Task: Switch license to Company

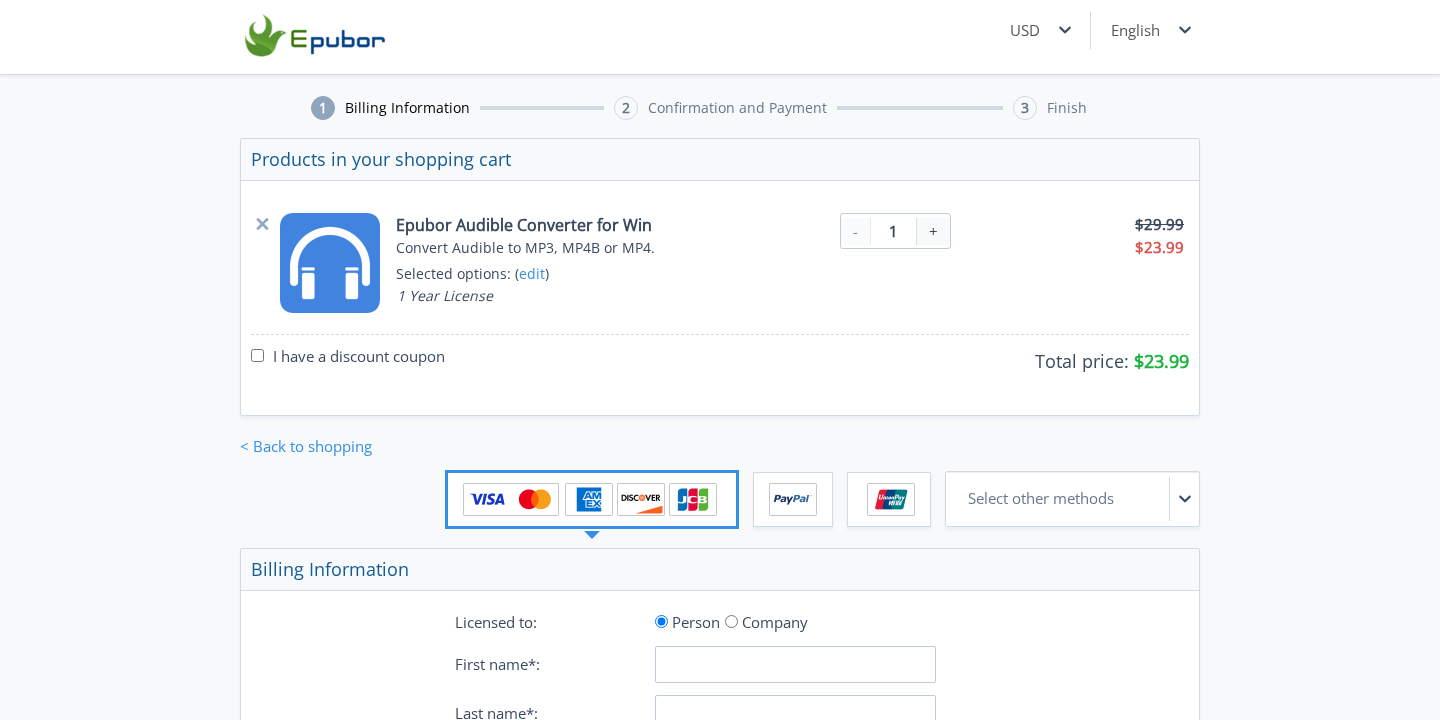Action: [731, 621]
